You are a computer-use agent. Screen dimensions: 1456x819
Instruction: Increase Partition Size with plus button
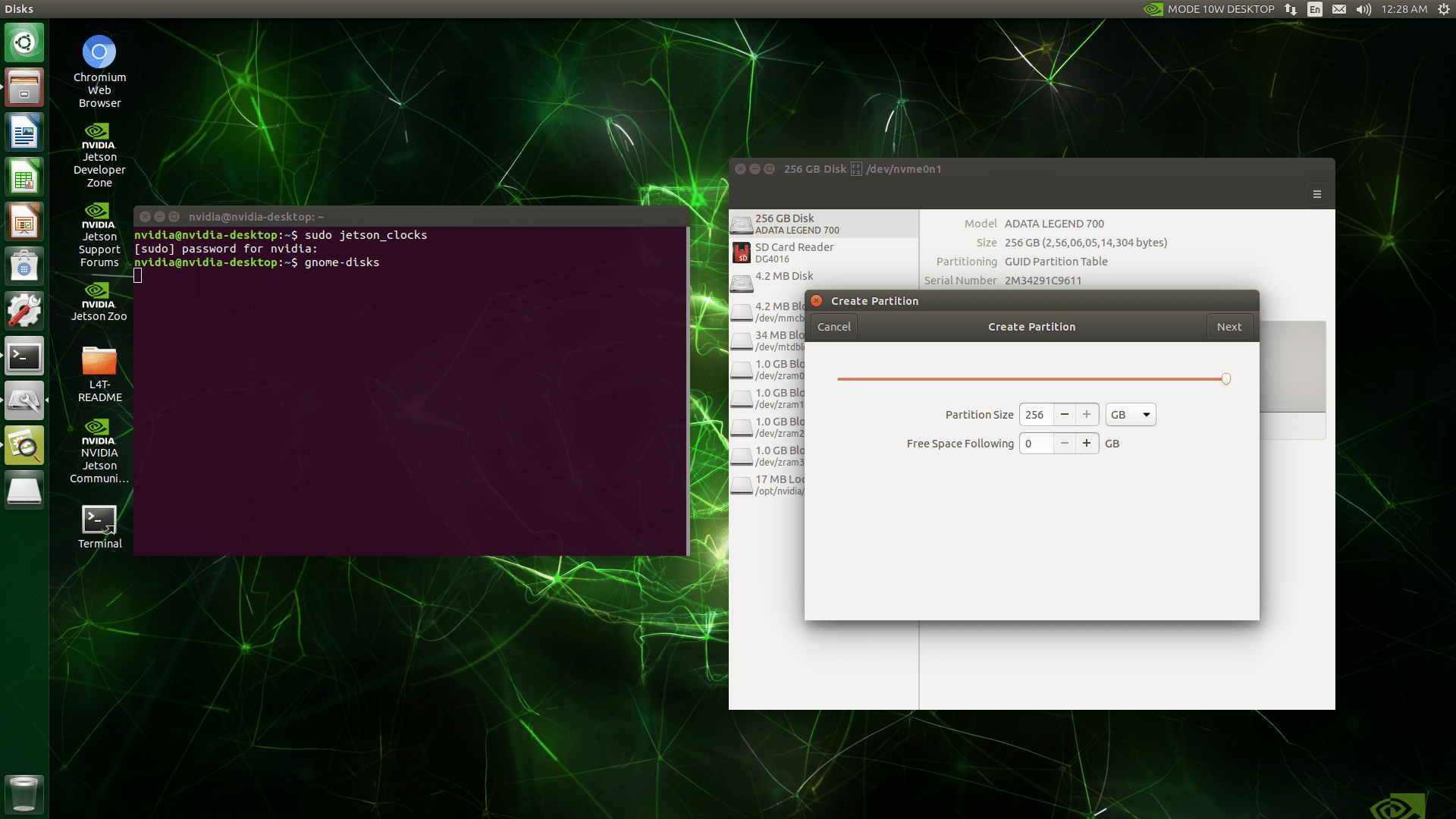point(1087,414)
